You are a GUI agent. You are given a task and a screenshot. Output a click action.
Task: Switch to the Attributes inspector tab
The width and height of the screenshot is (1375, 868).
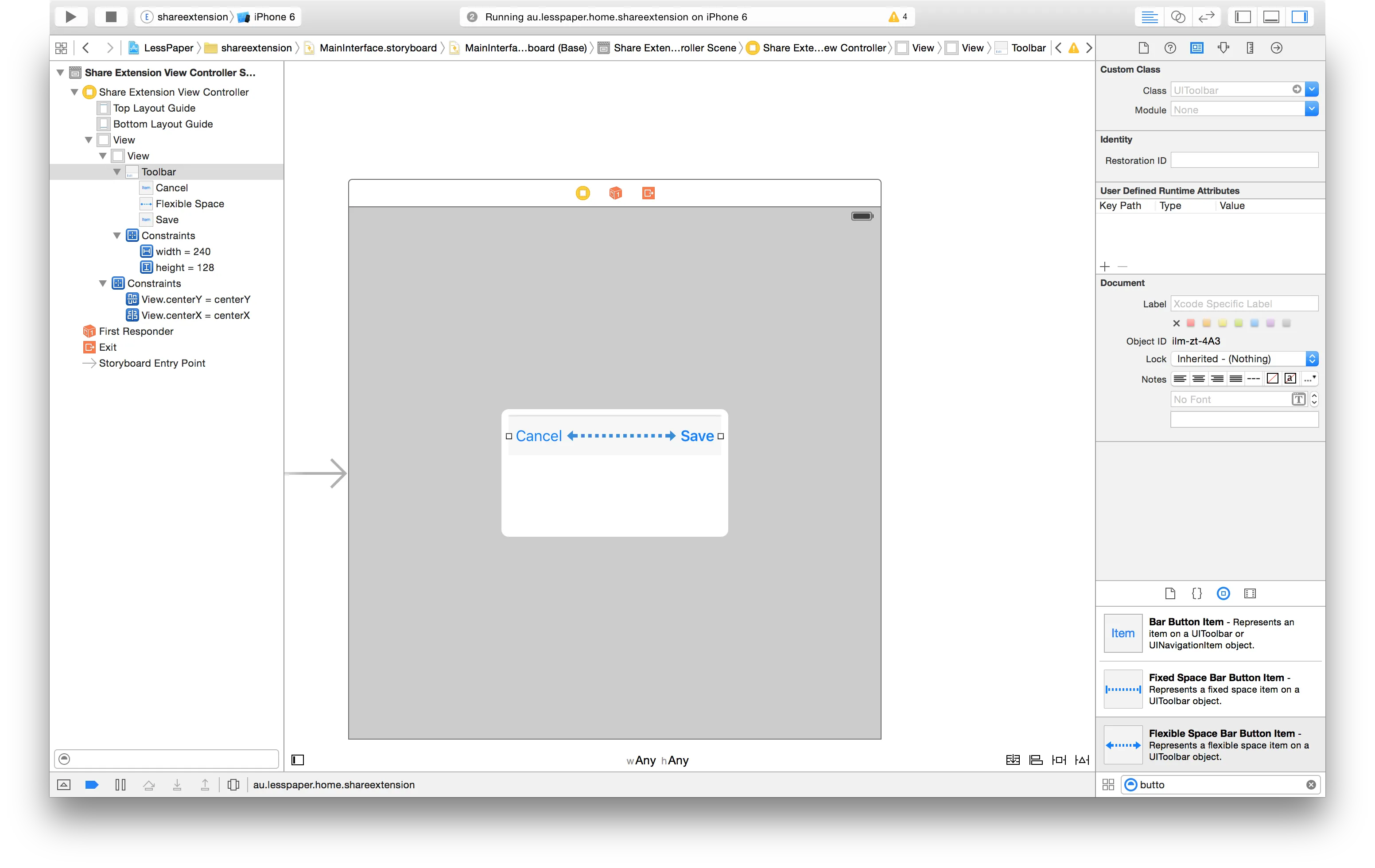(1223, 48)
